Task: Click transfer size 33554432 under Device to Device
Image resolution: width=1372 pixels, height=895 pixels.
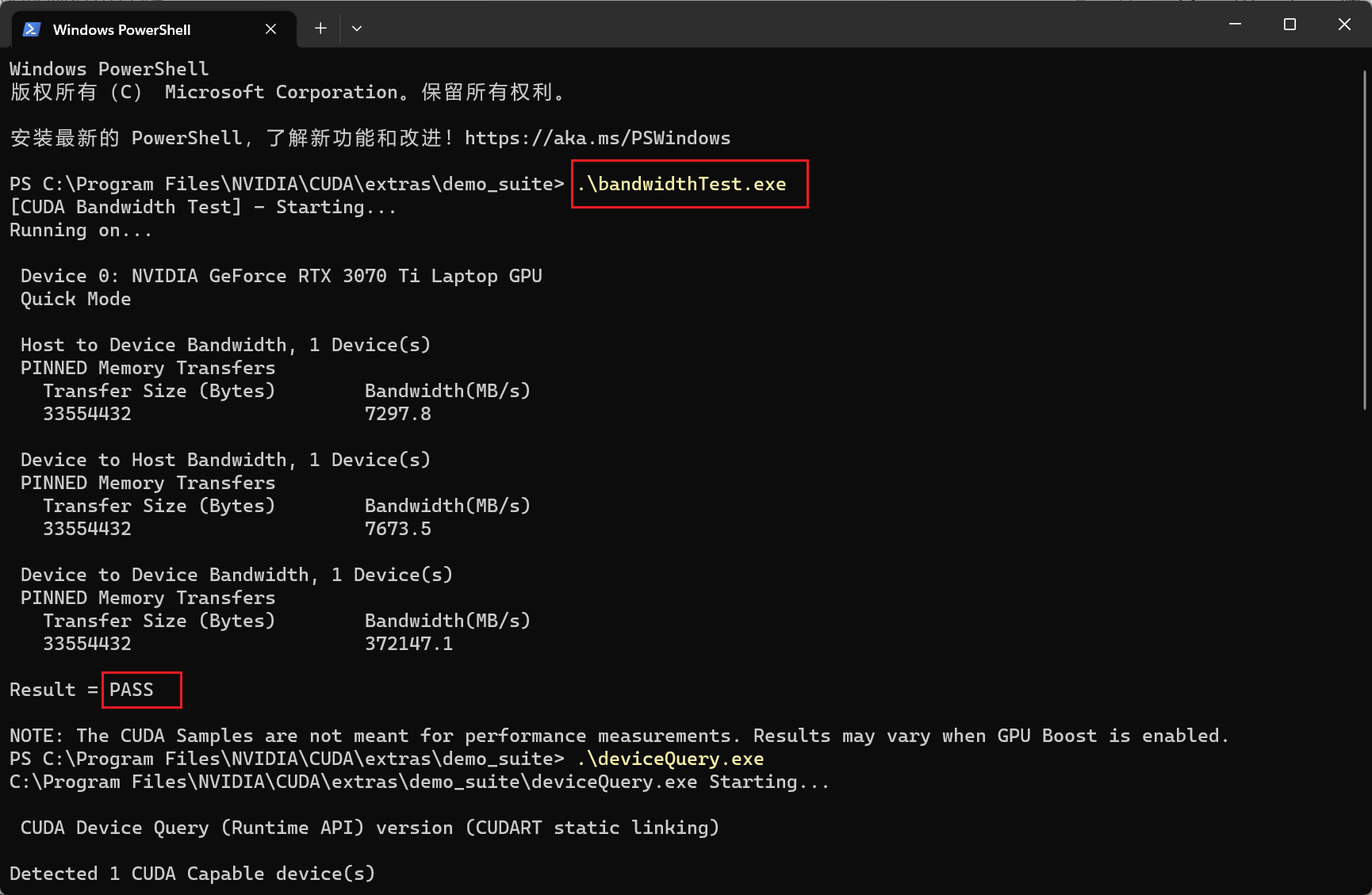Action: point(87,644)
